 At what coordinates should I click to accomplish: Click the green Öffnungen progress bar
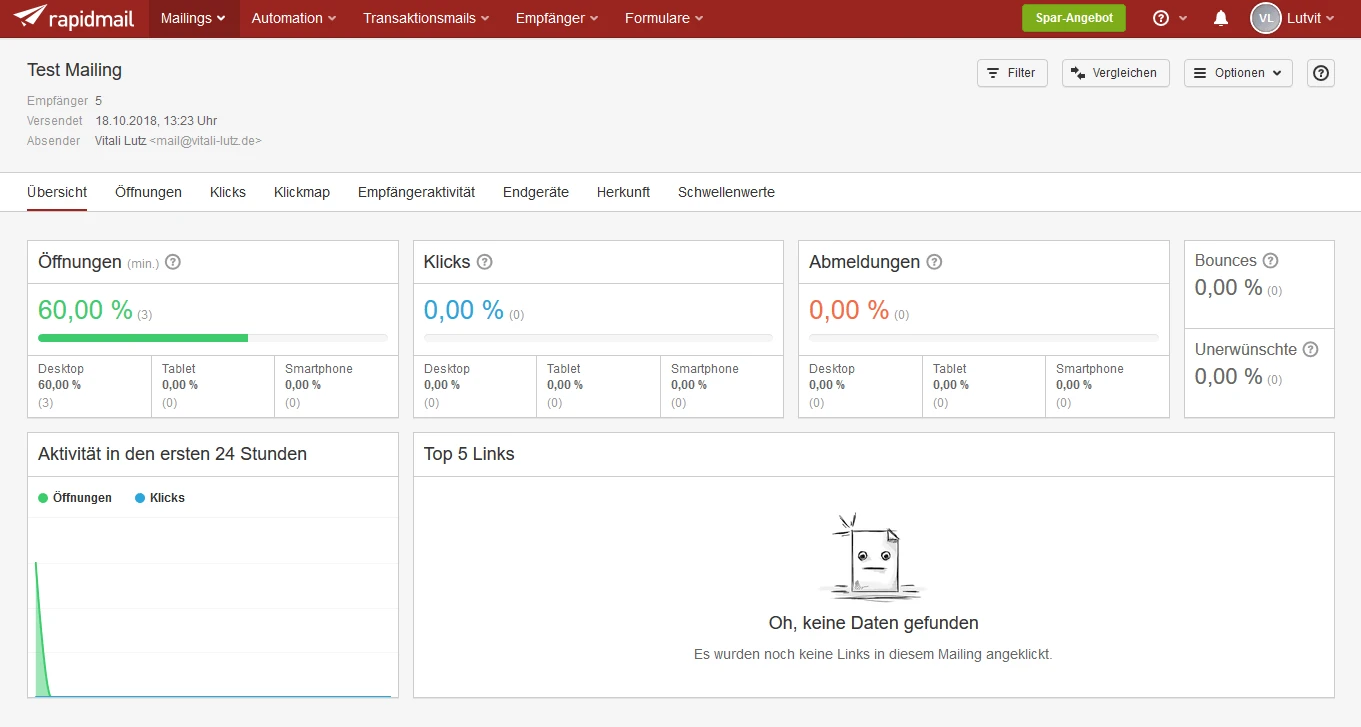(x=143, y=338)
